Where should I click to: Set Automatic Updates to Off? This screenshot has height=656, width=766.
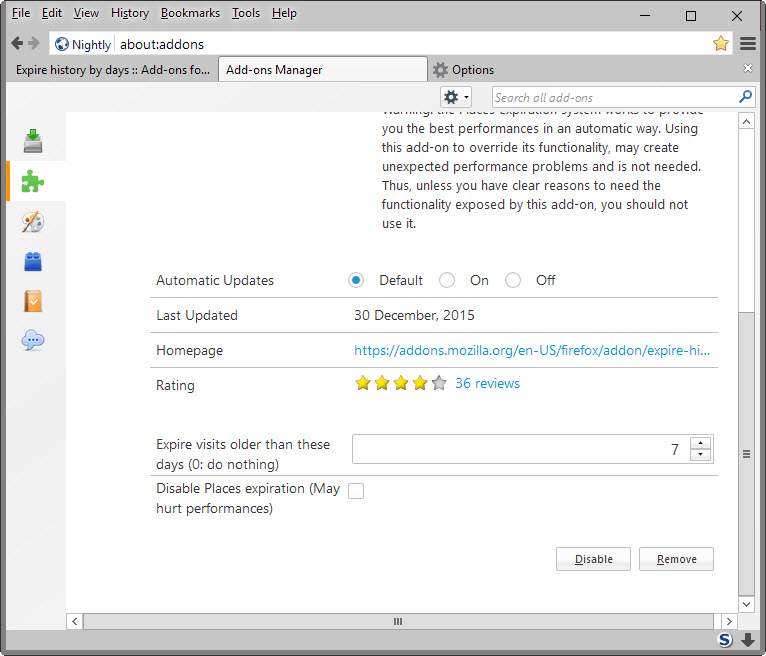point(512,280)
